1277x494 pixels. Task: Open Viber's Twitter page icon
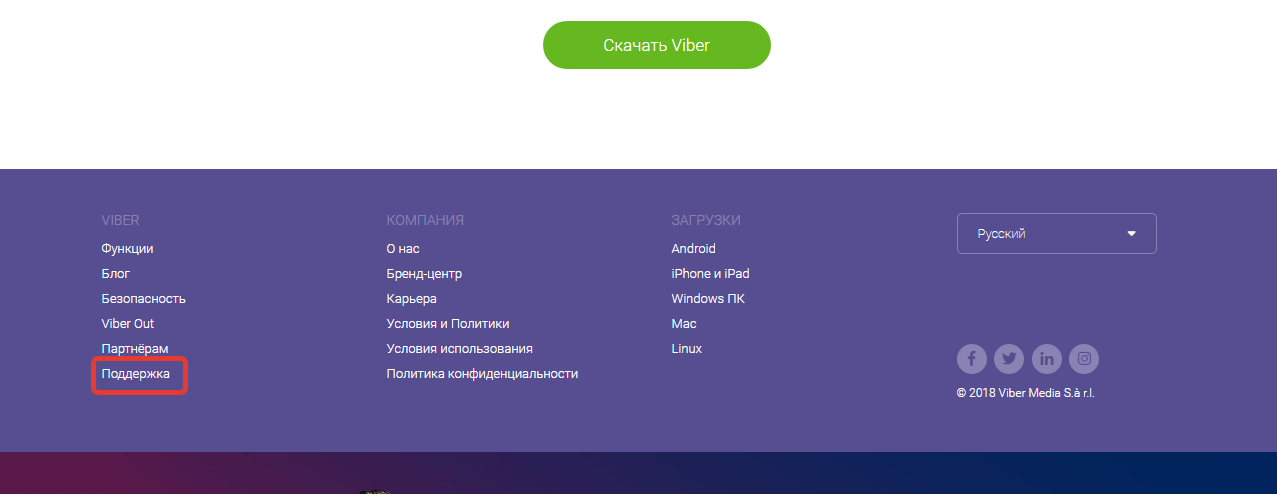1009,358
